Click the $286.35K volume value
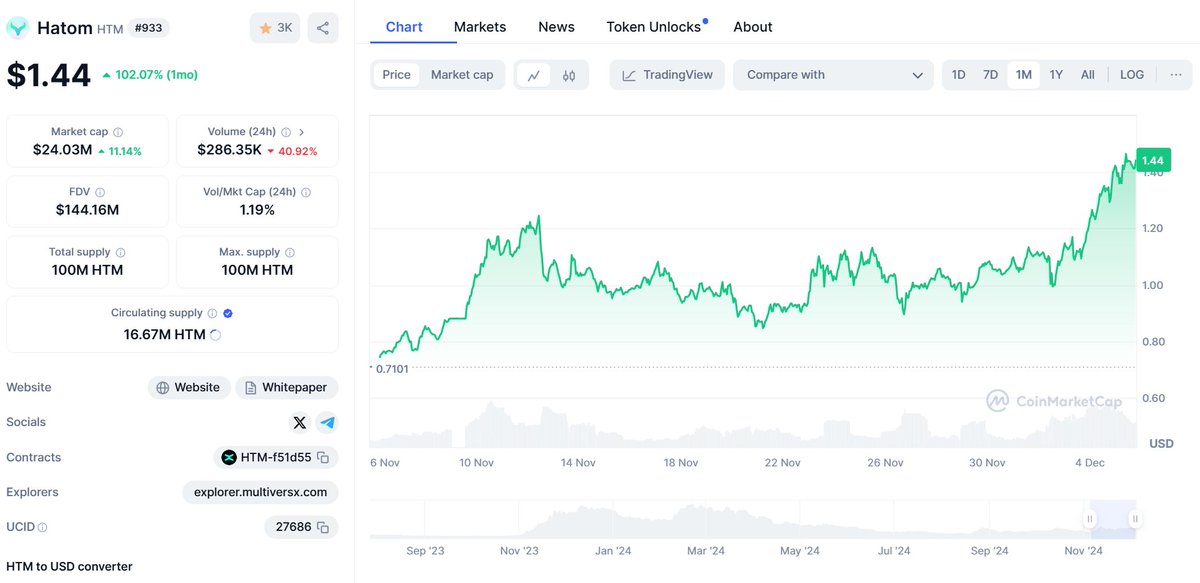 (229, 150)
